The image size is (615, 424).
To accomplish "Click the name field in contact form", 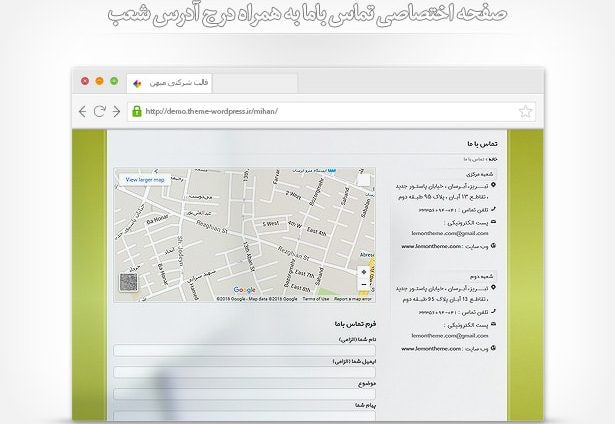I will pos(244,350).
